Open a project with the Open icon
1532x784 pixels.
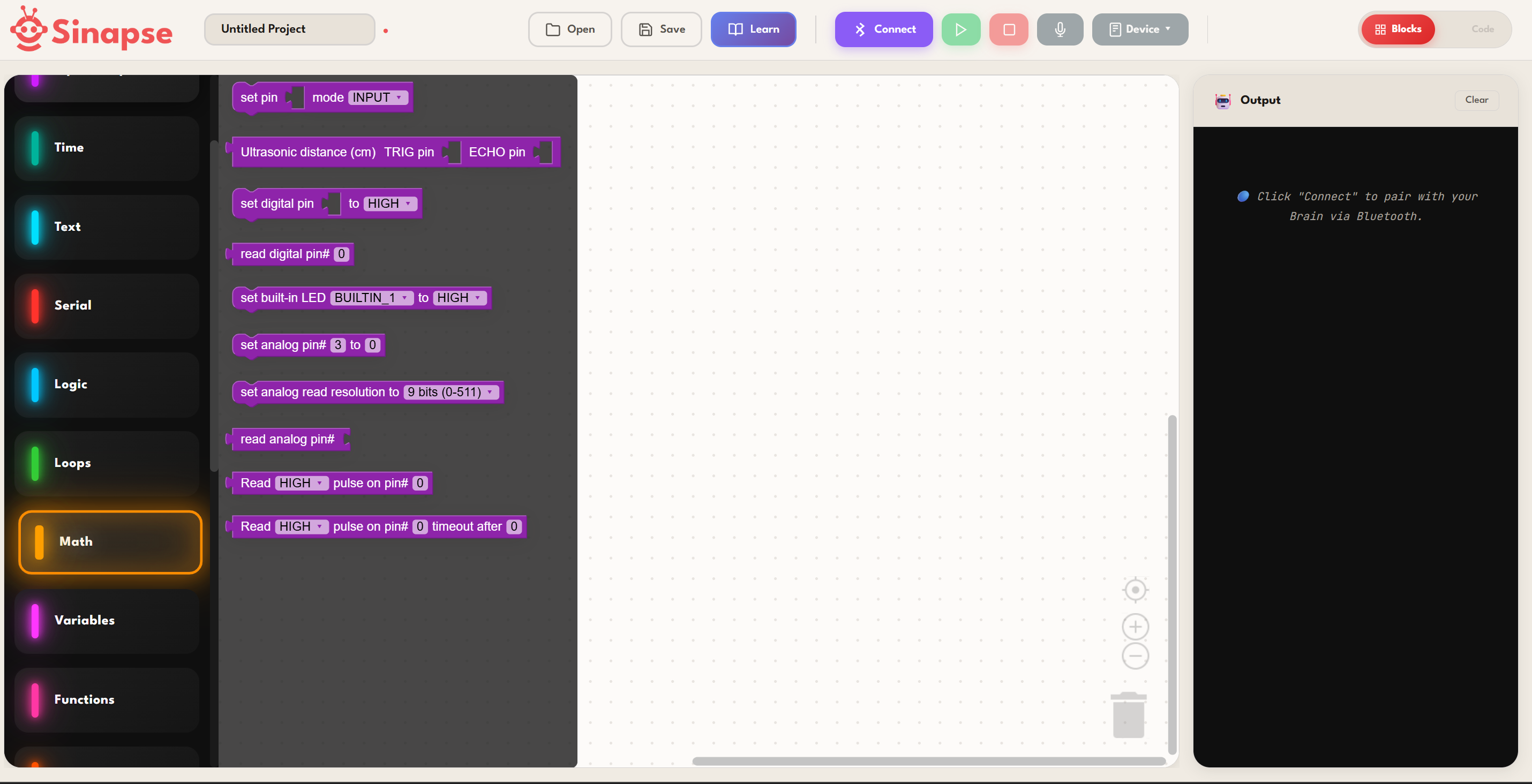point(568,29)
